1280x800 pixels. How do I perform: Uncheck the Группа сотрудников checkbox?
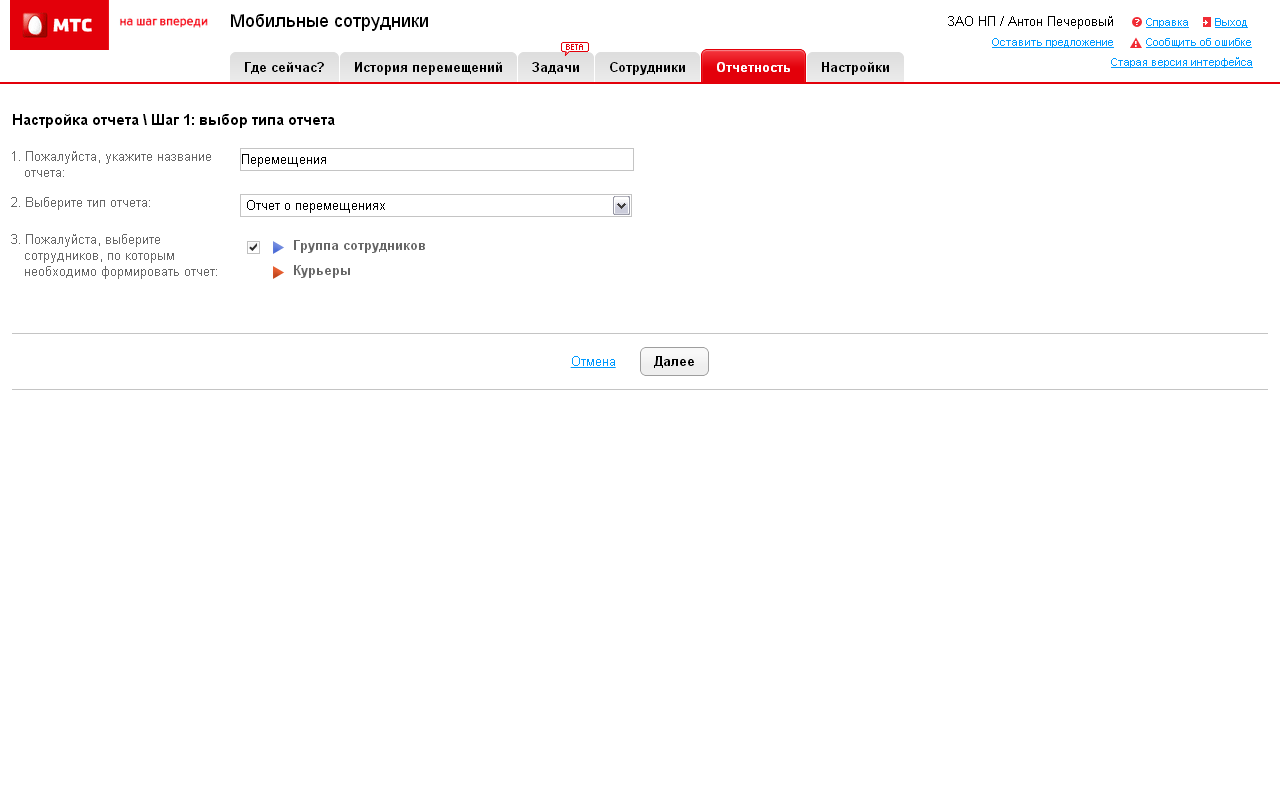click(253, 247)
